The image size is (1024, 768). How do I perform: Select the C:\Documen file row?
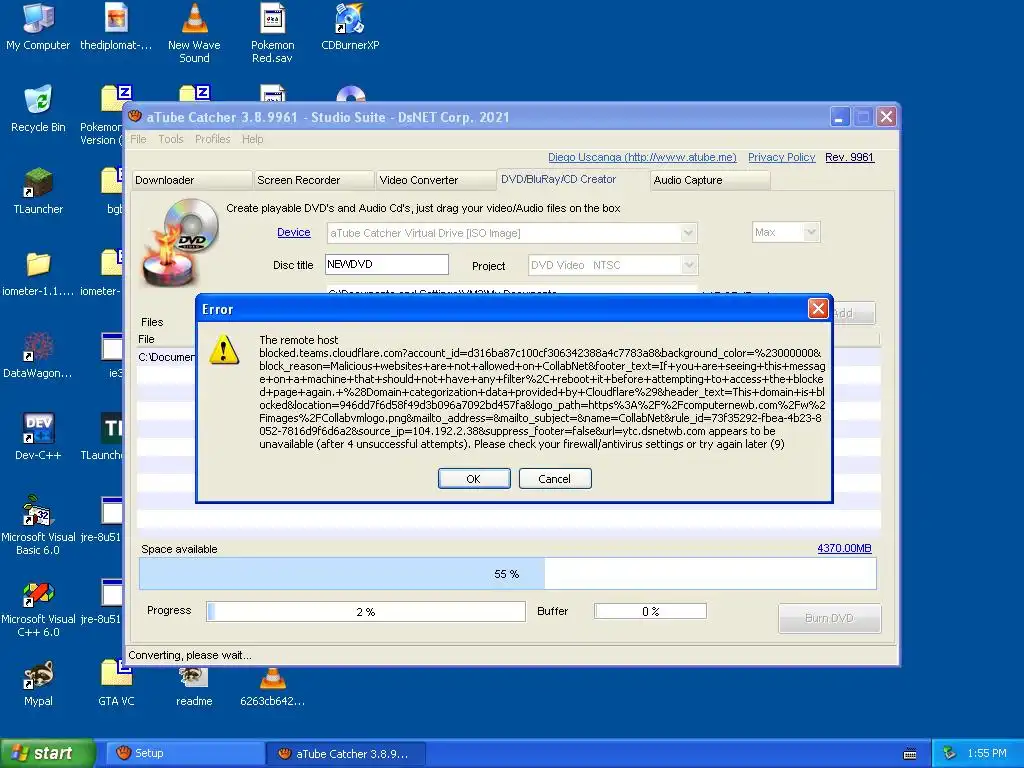[x=167, y=357]
